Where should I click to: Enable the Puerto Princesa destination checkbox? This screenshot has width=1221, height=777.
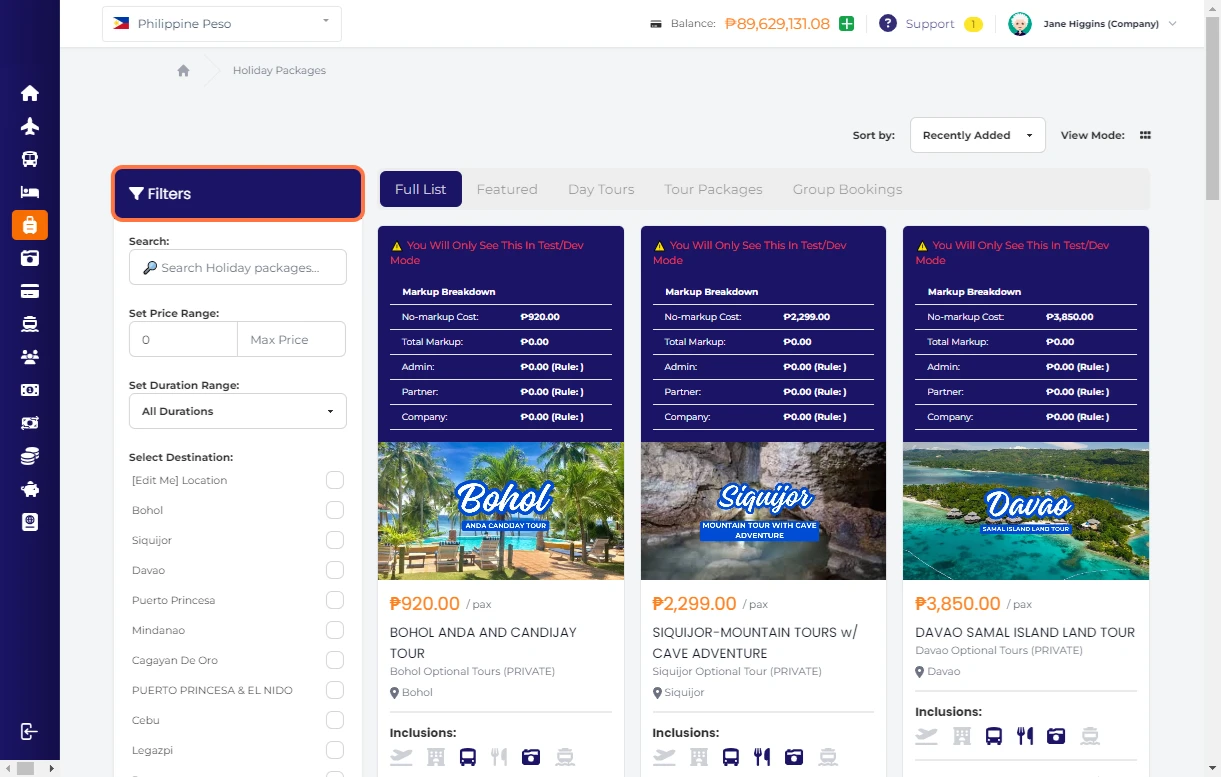pyautogui.click(x=335, y=600)
